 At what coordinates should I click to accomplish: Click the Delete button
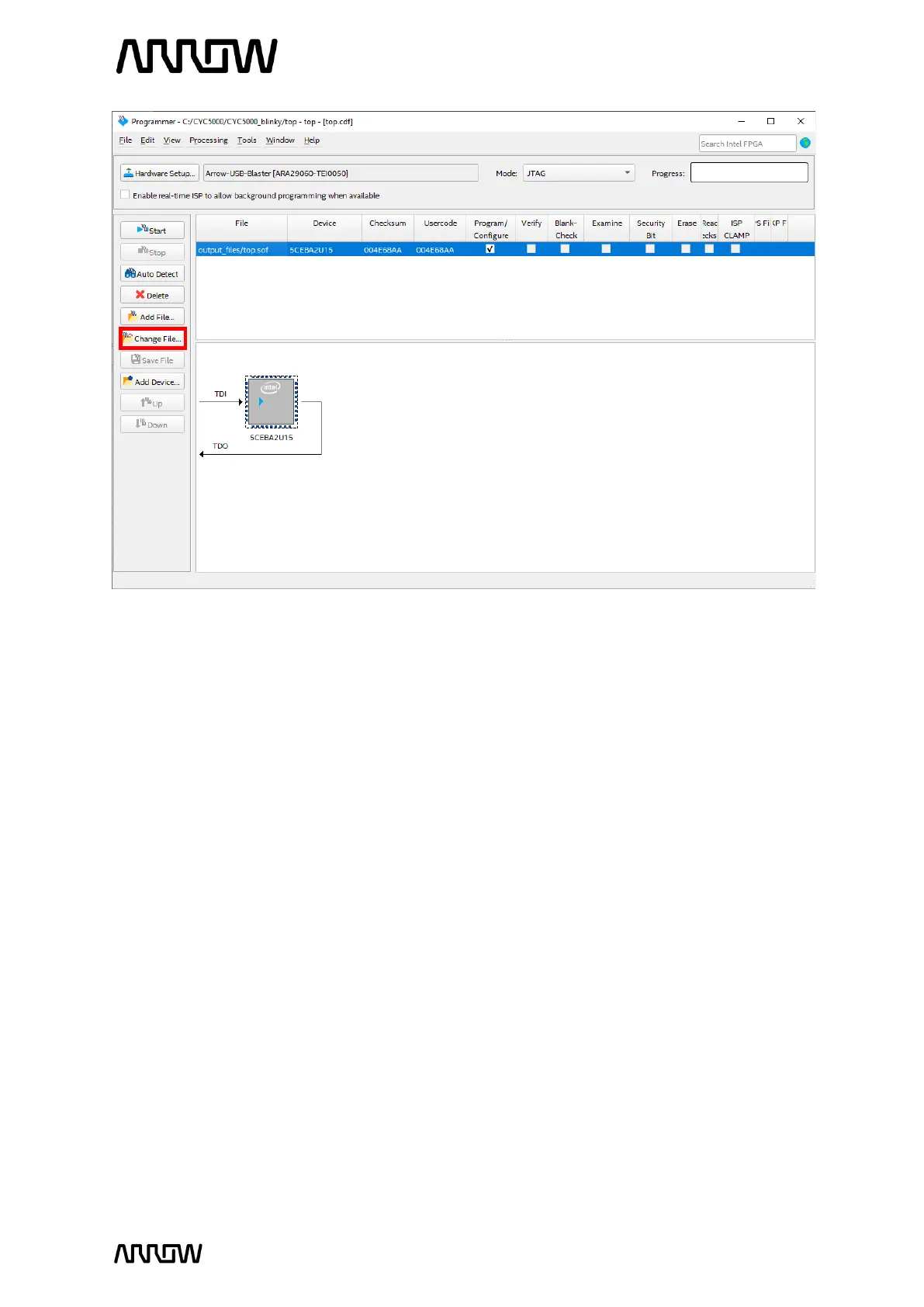tap(152, 295)
